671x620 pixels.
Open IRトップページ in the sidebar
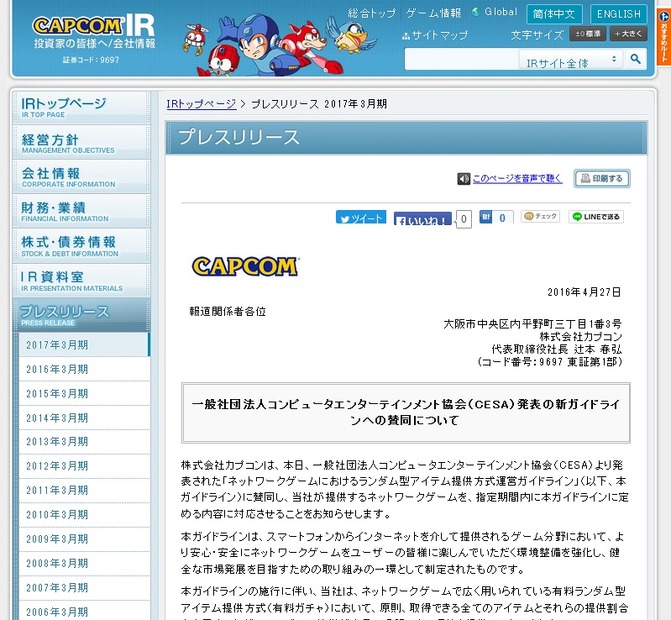(81, 107)
